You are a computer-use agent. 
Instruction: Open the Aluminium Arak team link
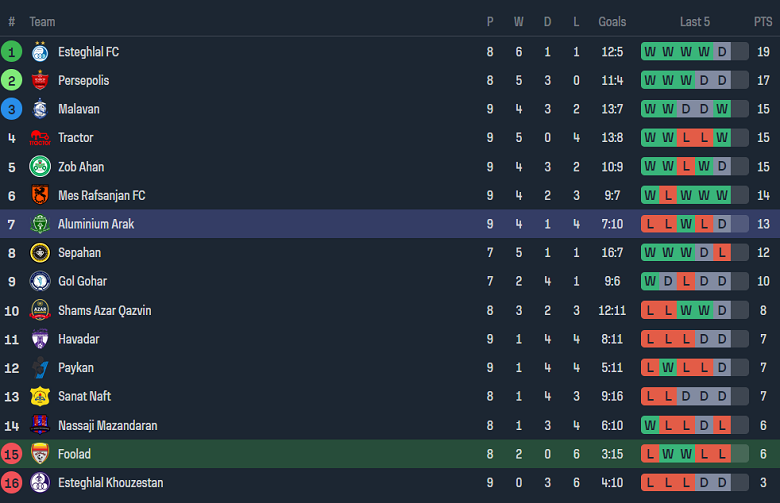coord(96,224)
